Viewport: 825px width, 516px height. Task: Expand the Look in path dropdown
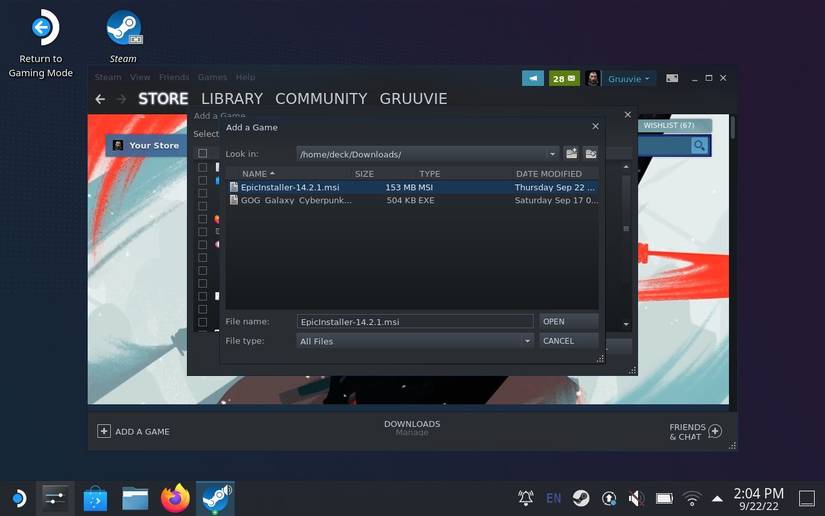coord(552,154)
